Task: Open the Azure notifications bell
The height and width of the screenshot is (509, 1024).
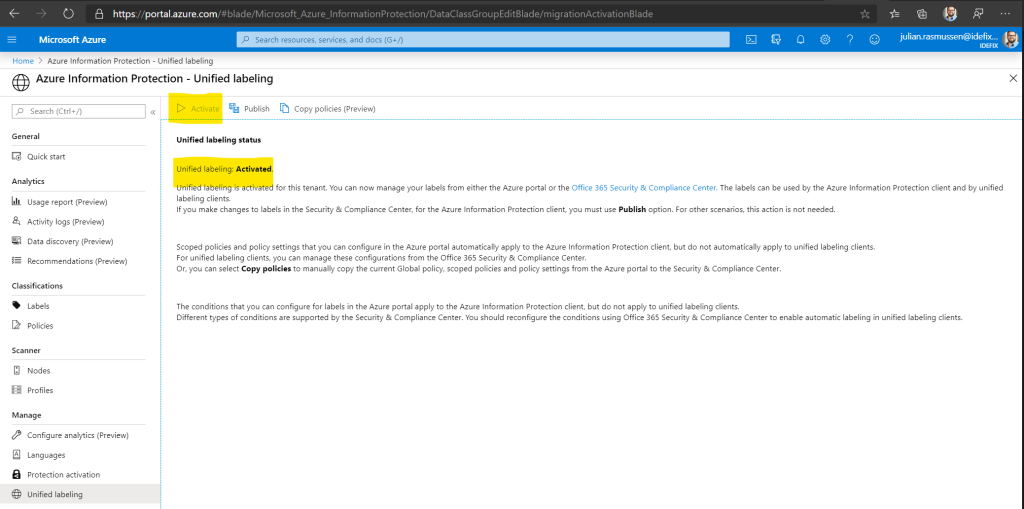Action: 801,40
